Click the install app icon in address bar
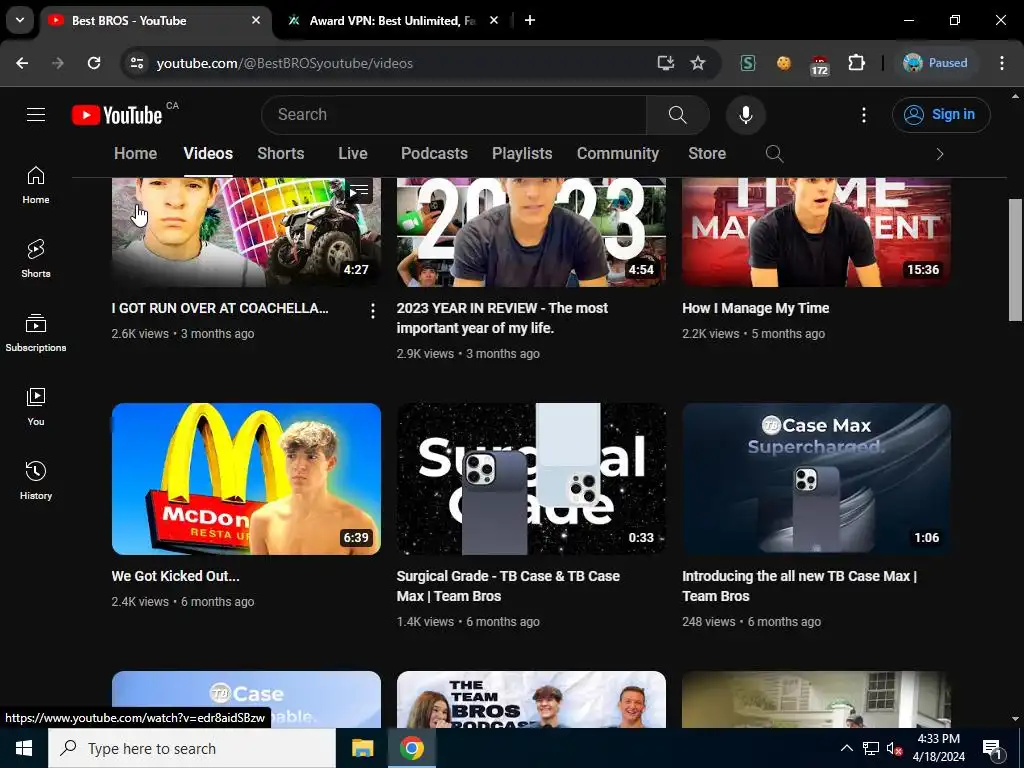This screenshot has width=1024, height=768. coord(665,63)
